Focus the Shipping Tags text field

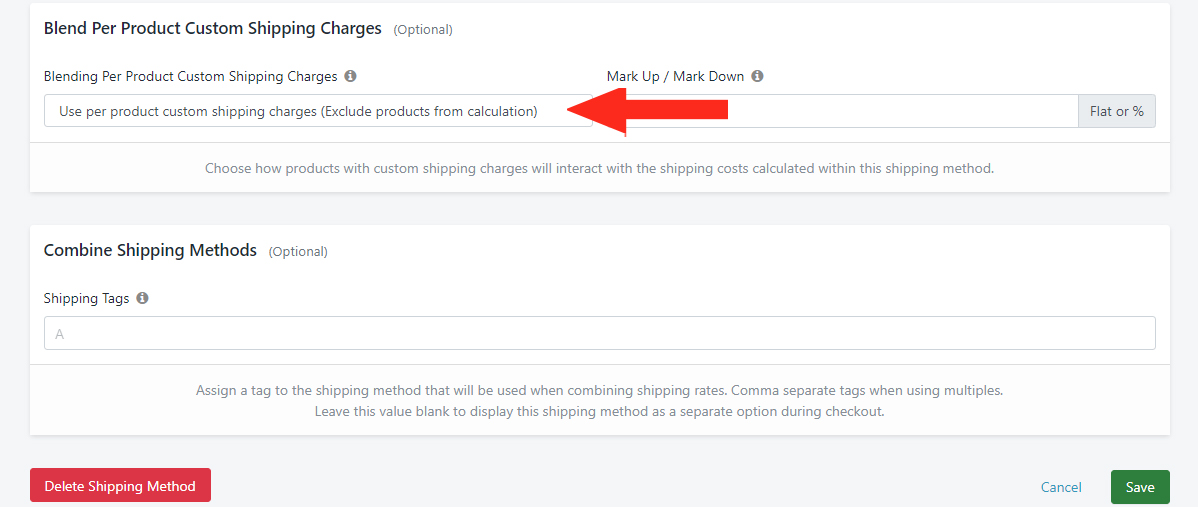pyautogui.click(x=600, y=334)
